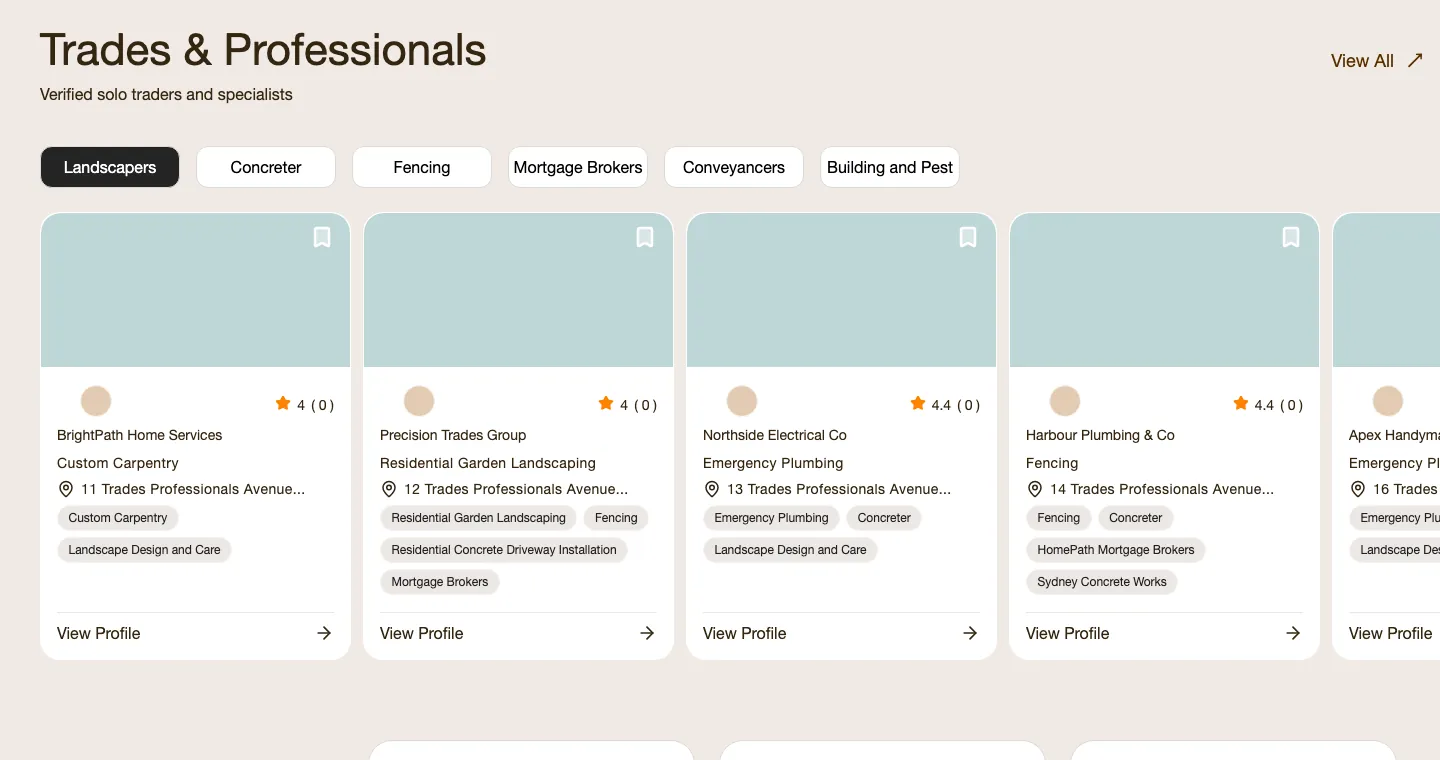Click Northside Electrical Co profile arrow icon
This screenshot has width=1440, height=760.
pyautogui.click(x=970, y=633)
